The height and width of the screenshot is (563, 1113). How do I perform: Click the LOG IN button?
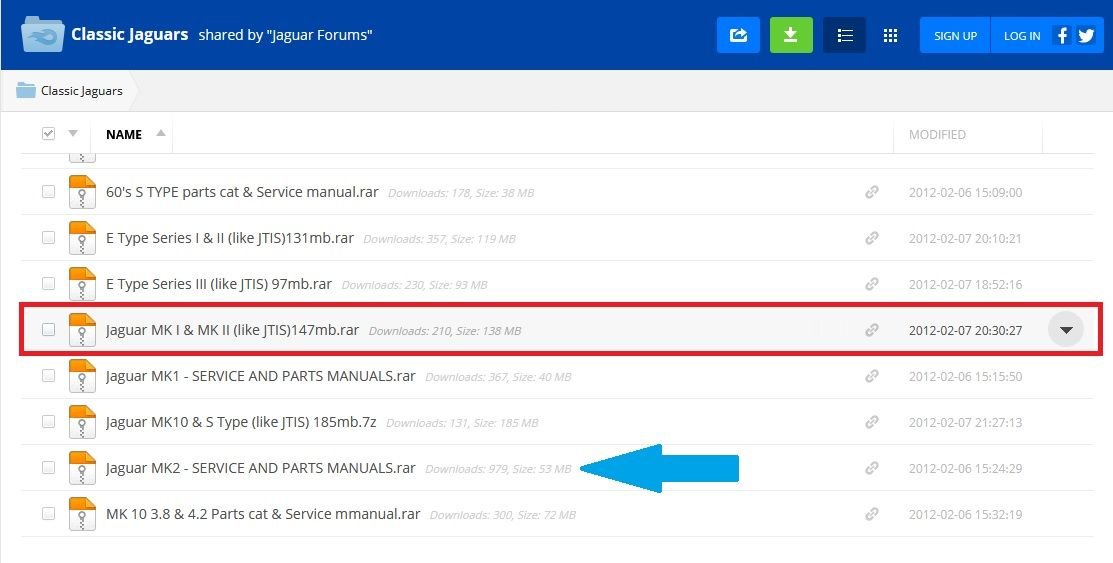(1022, 35)
